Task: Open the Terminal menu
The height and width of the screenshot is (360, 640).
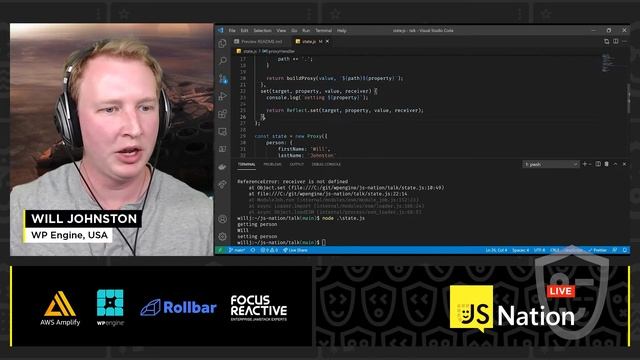Action: tap(324, 31)
